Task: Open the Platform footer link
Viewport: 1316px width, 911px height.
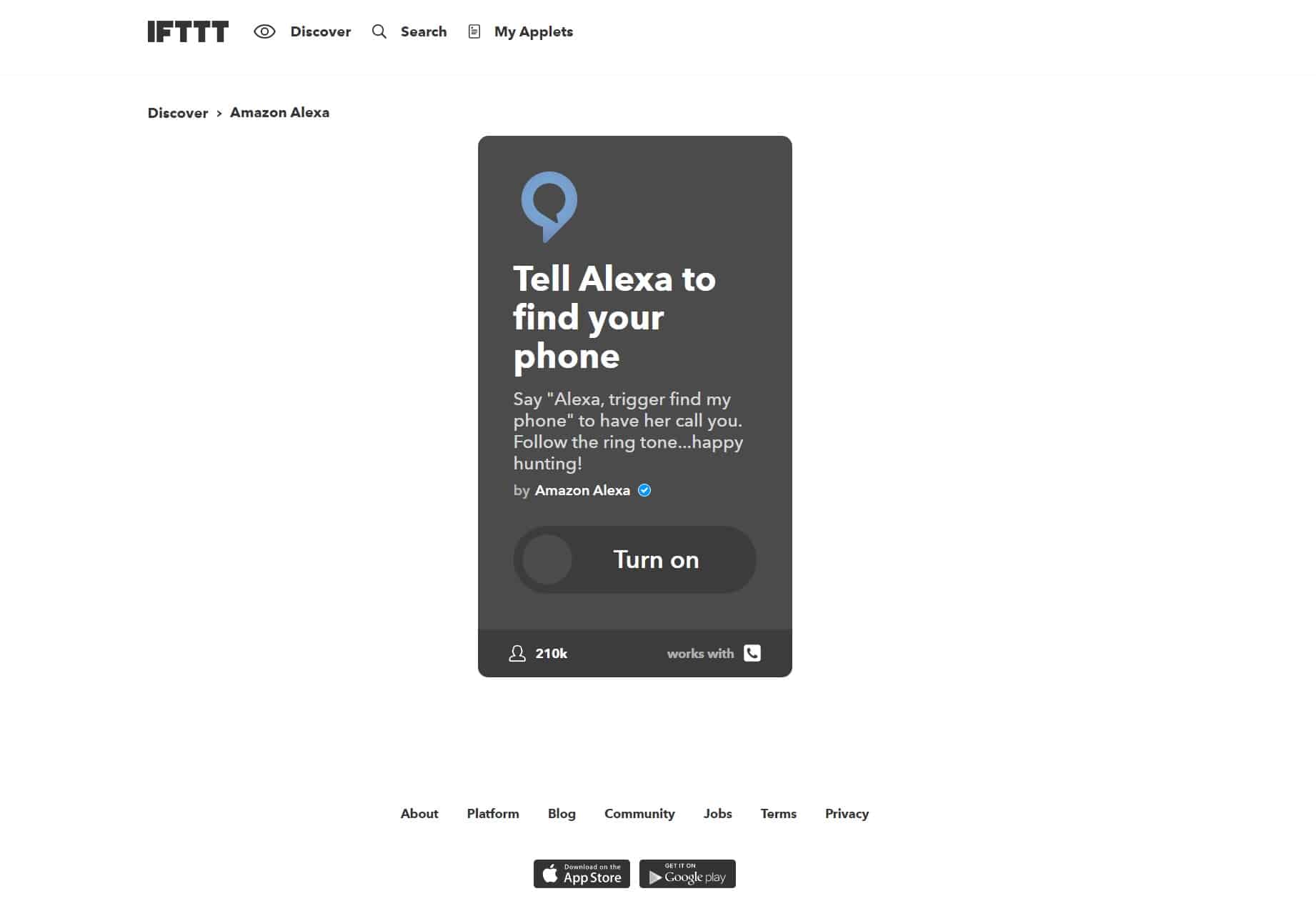Action: 493,814
